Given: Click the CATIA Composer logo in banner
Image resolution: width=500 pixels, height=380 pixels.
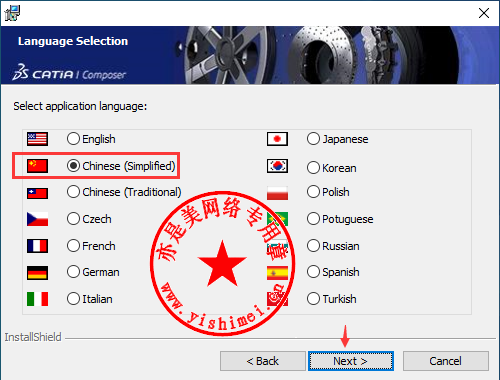Looking at the screenshot, I should (x=69, y=73).
